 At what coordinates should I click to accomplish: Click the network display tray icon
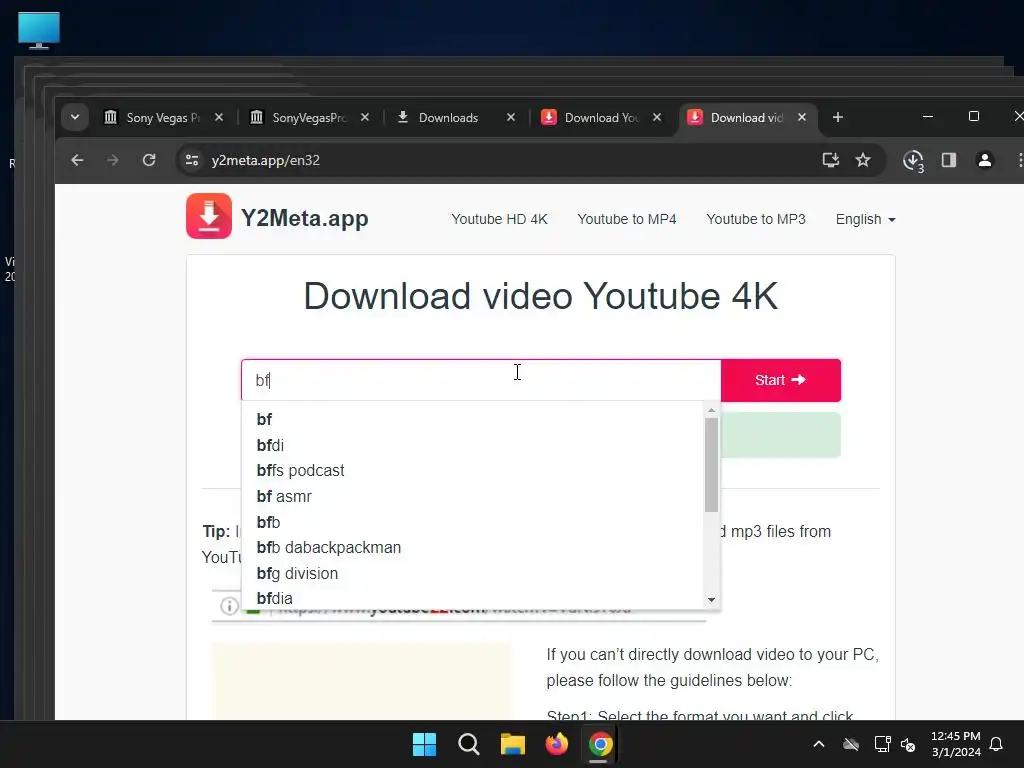882,744
